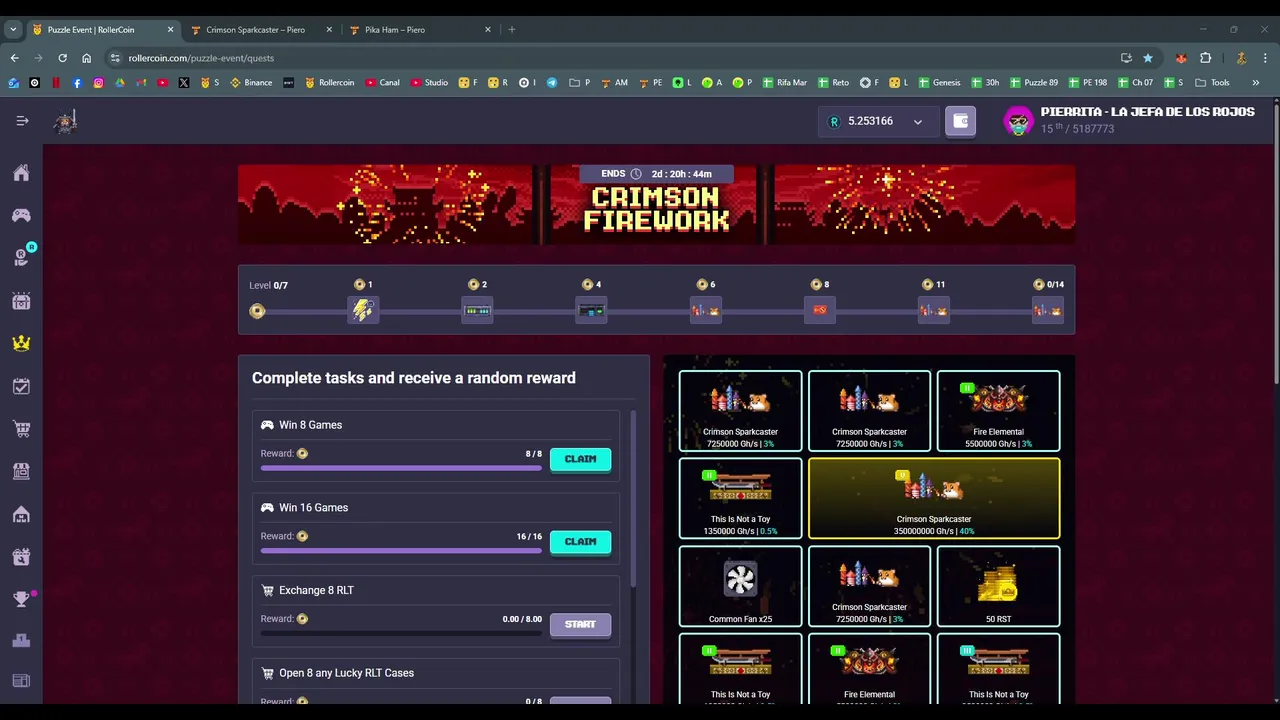Screen dimensions: 1280x720
Task: Open Puzzle 89 bookmark
Action: click(x=1033, y=82)
